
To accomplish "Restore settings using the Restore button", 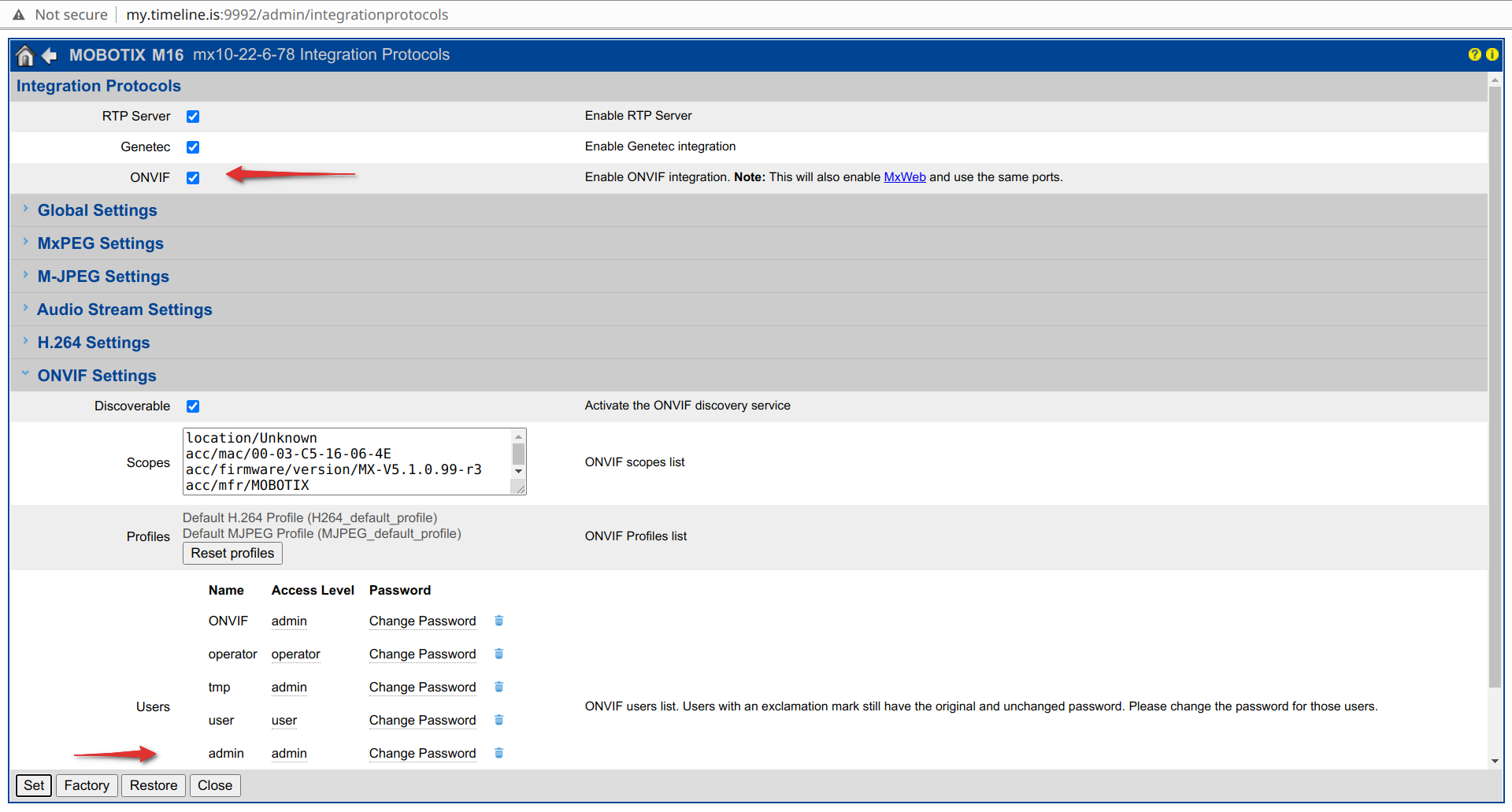I will coord(153,785).
